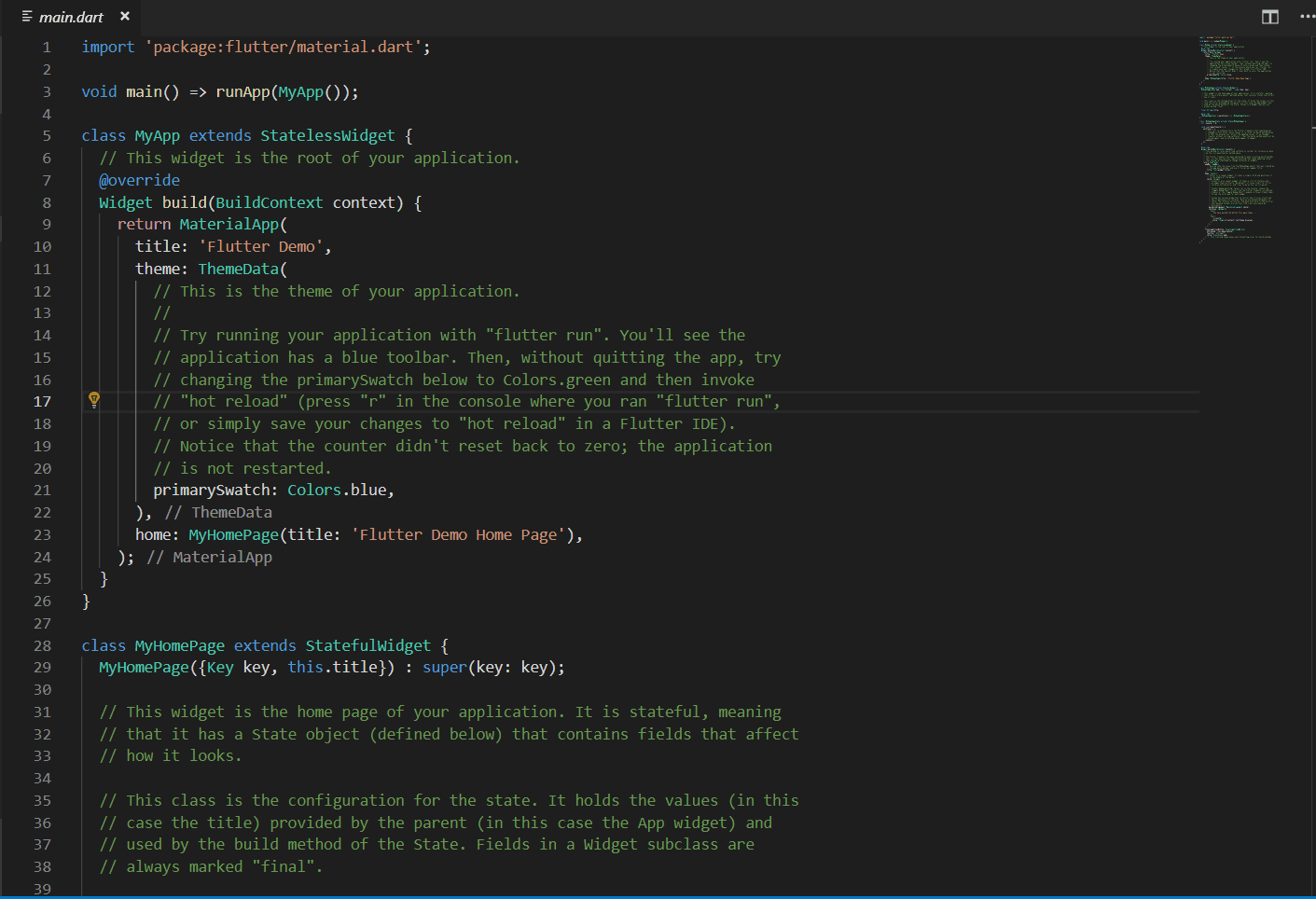Image resolution: width=1316 pixels, height=899 pixels.
Task: Click MyHomePage class name on line 28
Action: coord(179,645)
